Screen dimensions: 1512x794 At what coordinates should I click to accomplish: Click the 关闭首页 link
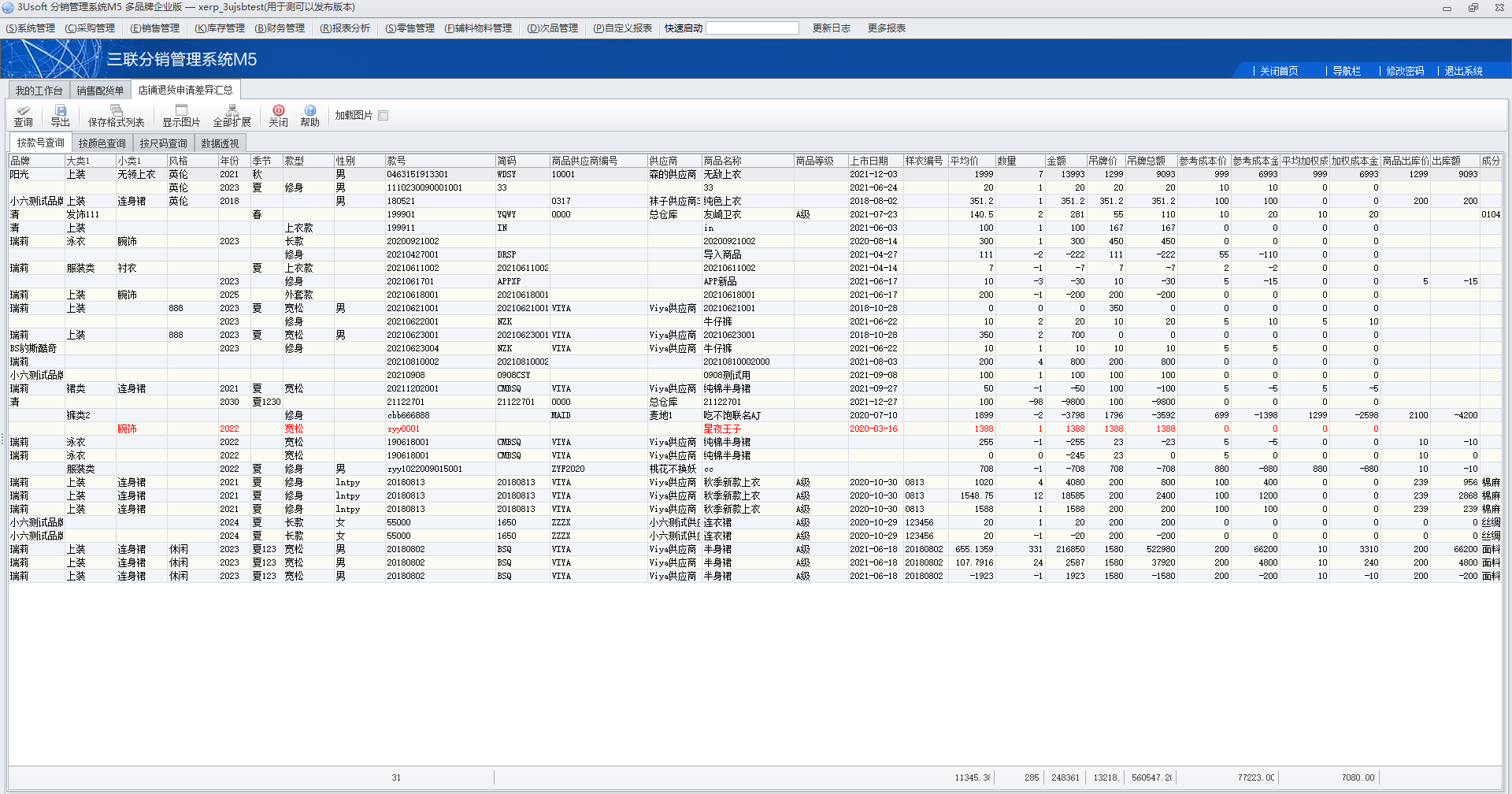click(1279, 71)
